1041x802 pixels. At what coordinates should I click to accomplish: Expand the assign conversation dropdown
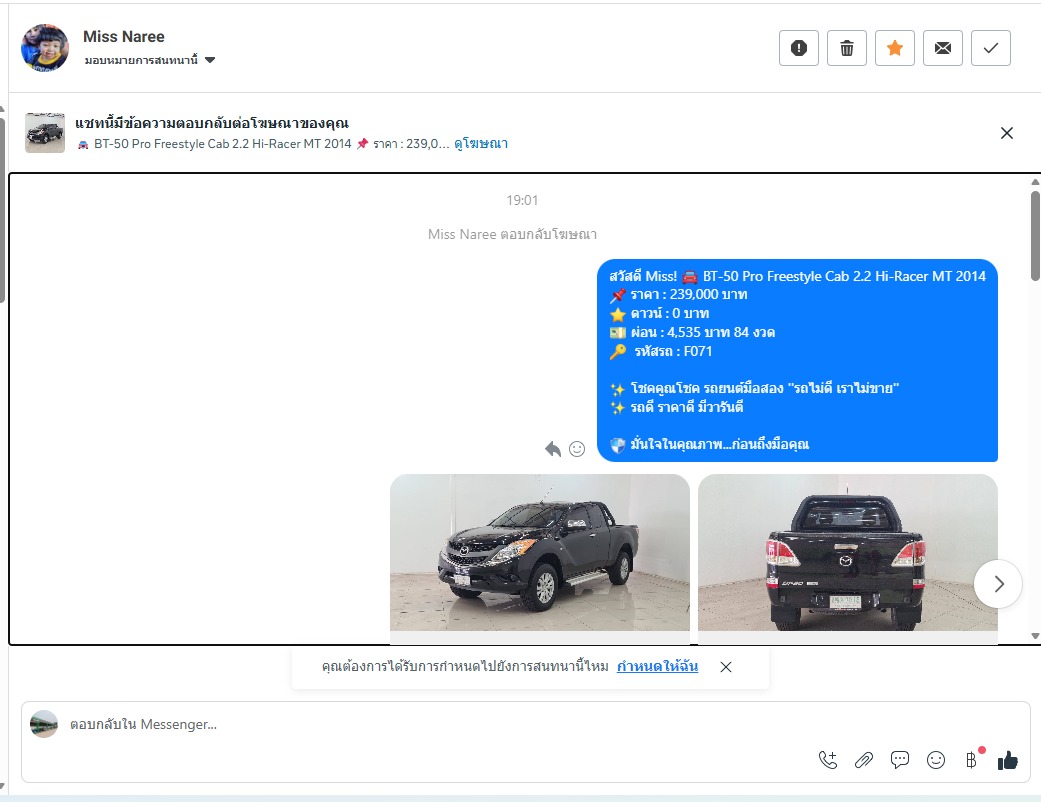tap(149, 60)
